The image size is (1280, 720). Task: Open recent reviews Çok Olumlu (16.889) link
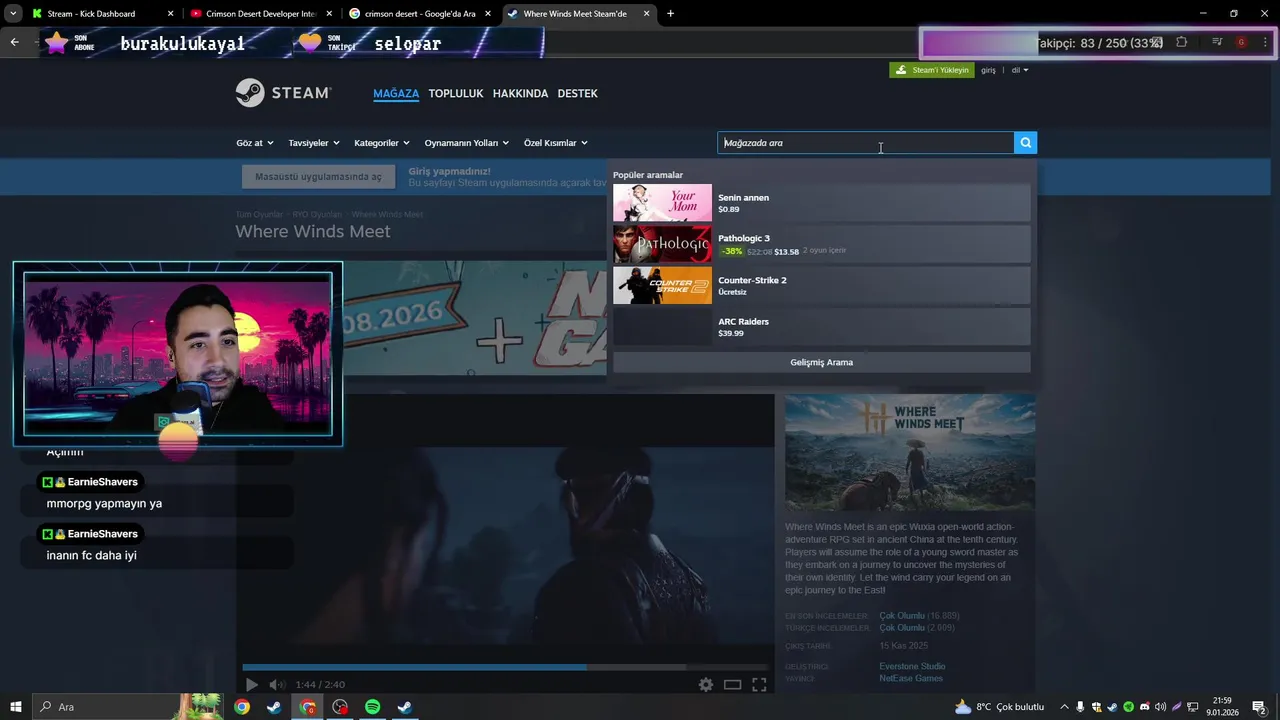click(919, 616)
